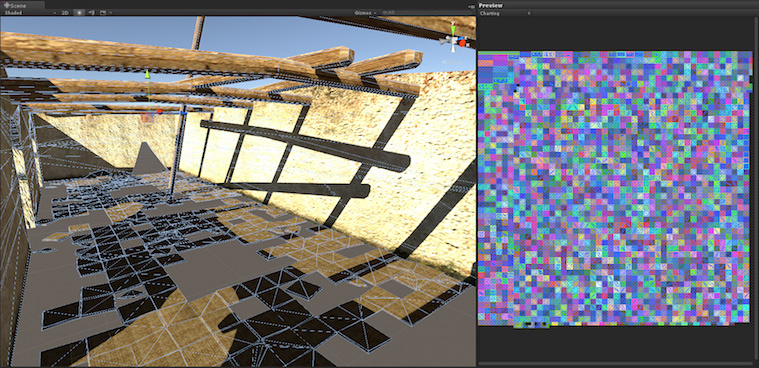Toggle scene lighting sun icon
This screenshot has height=368, width=759.
pos(79,13)
